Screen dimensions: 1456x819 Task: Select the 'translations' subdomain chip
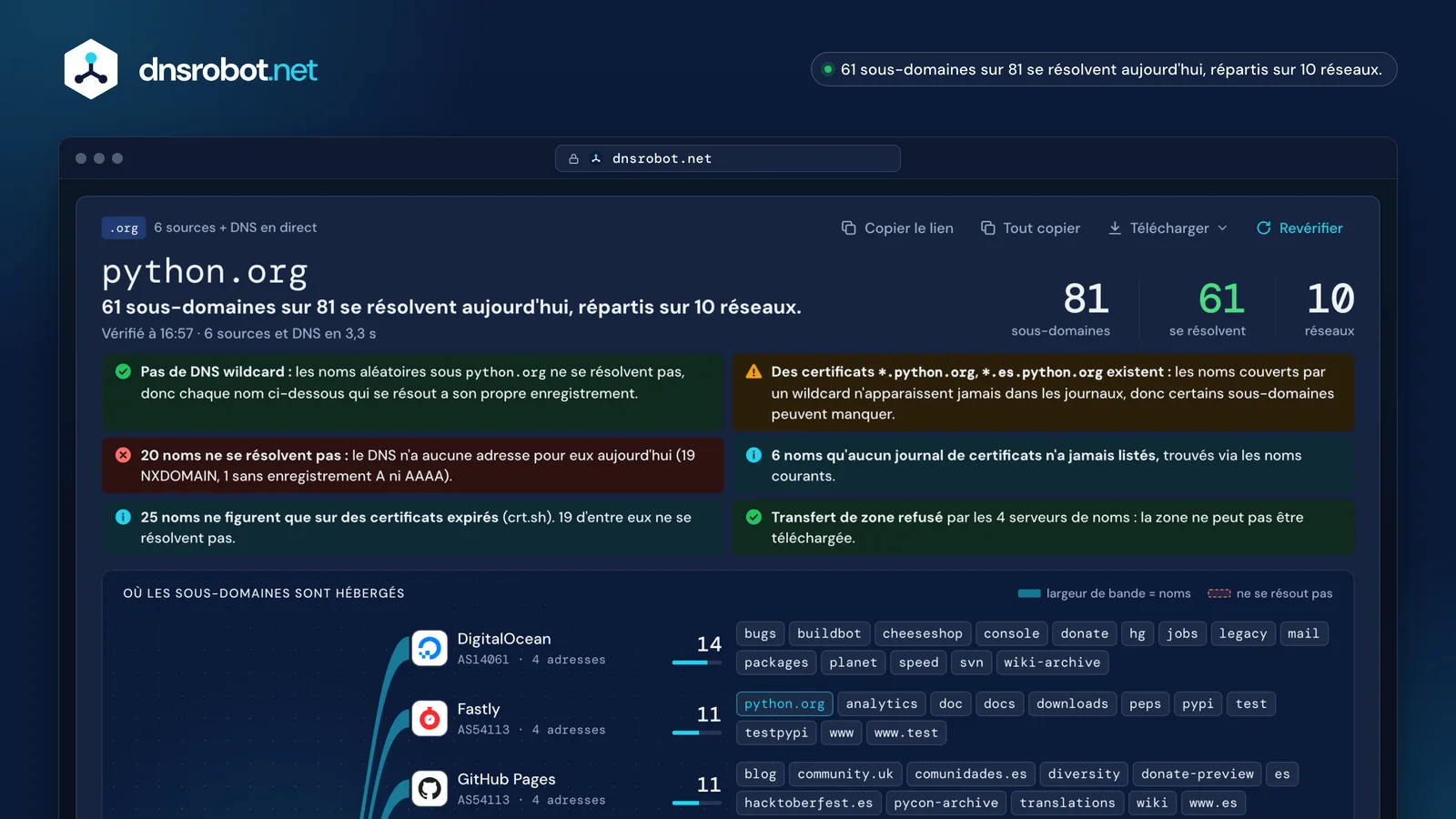tap(1067, 803)
